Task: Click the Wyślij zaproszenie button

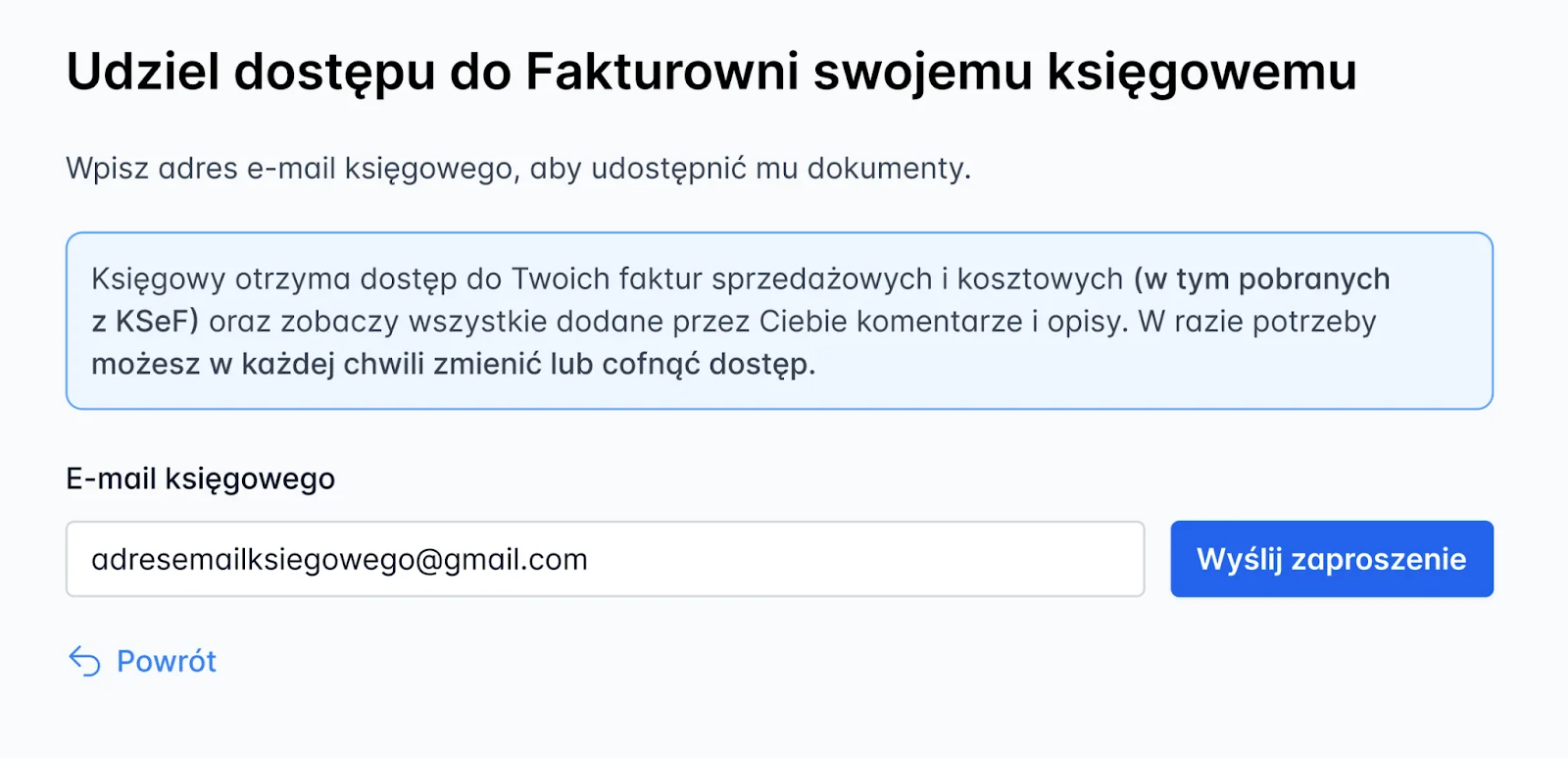Action: pyautogui.click(x=1332, y=559)
